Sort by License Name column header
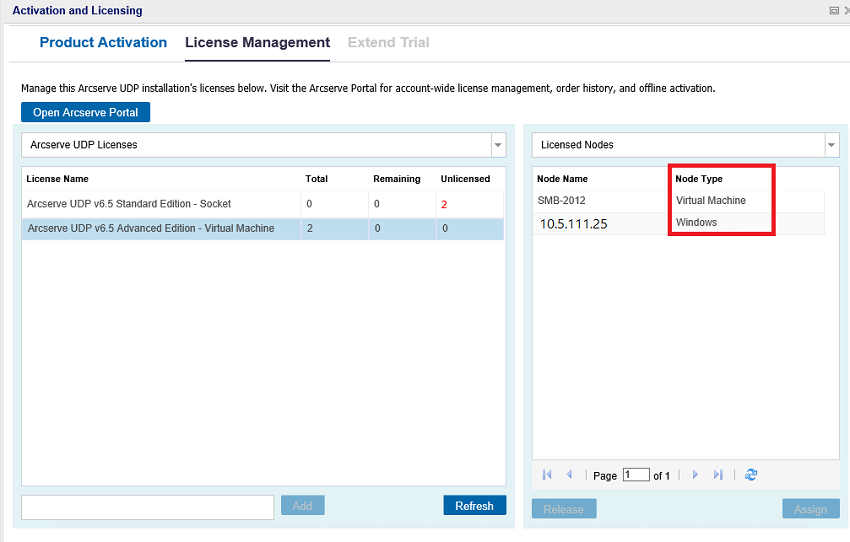This screenshot has width=850, height=542. [x=57, y=179]
